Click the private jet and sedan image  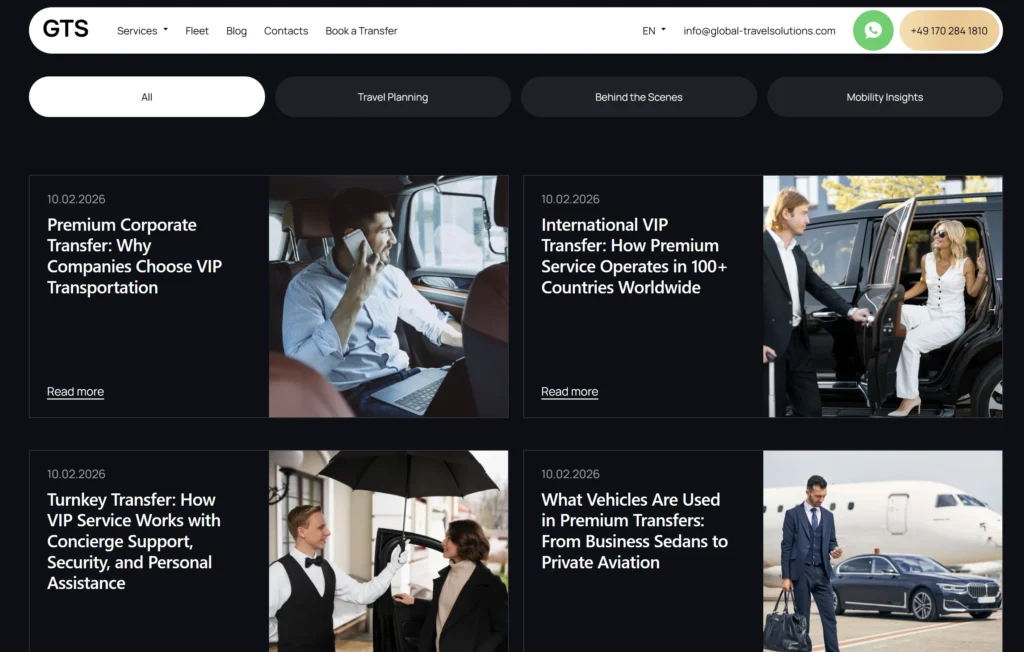coord(882,550)
